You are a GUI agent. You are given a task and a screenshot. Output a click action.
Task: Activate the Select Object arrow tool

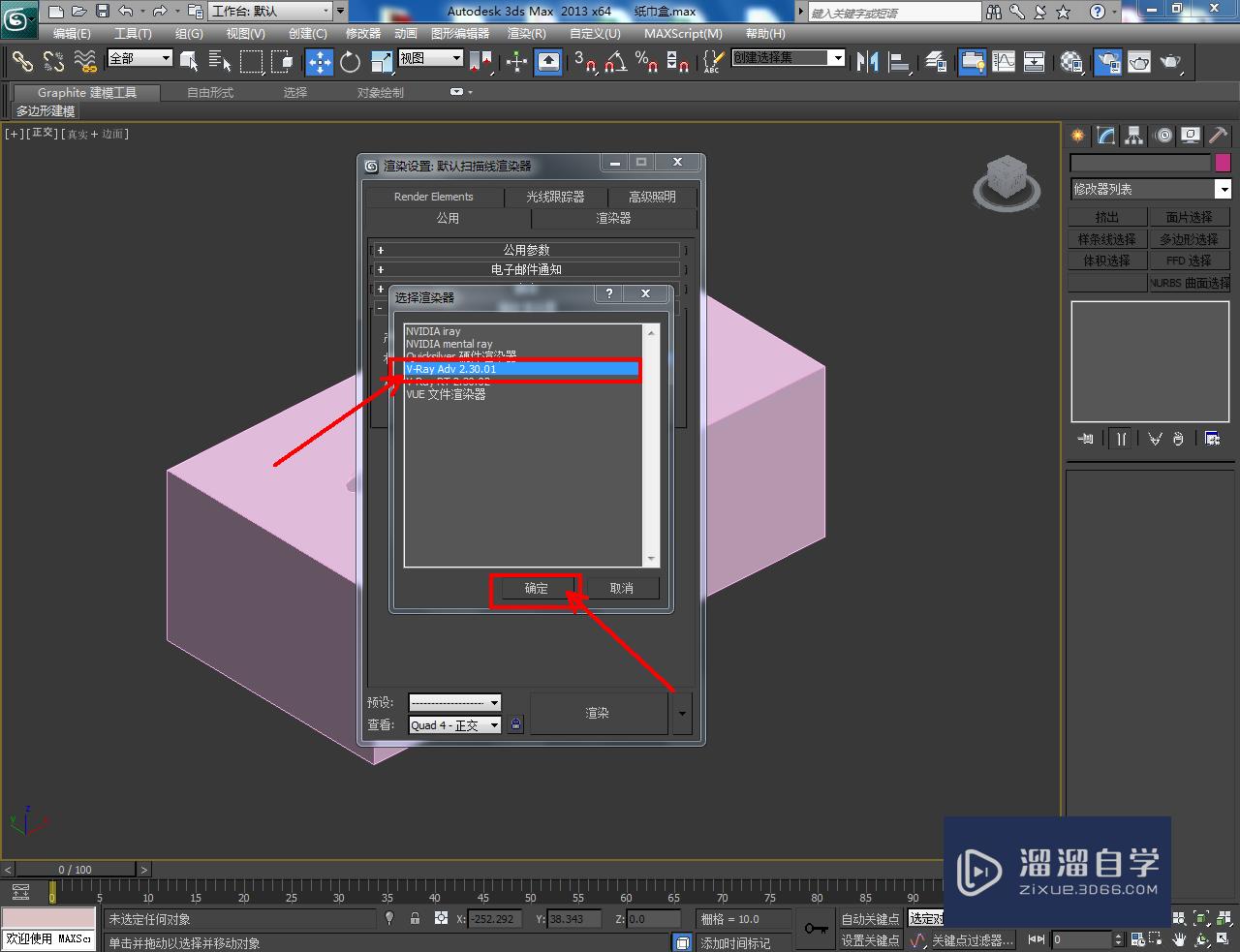[x=189, y=62]
